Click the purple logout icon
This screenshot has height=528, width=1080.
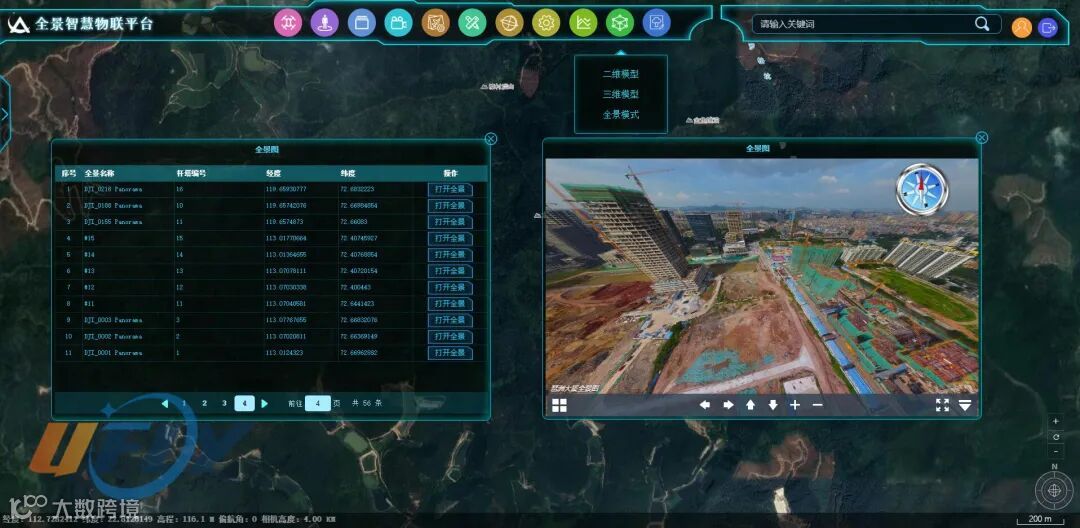click(1048, 28)
